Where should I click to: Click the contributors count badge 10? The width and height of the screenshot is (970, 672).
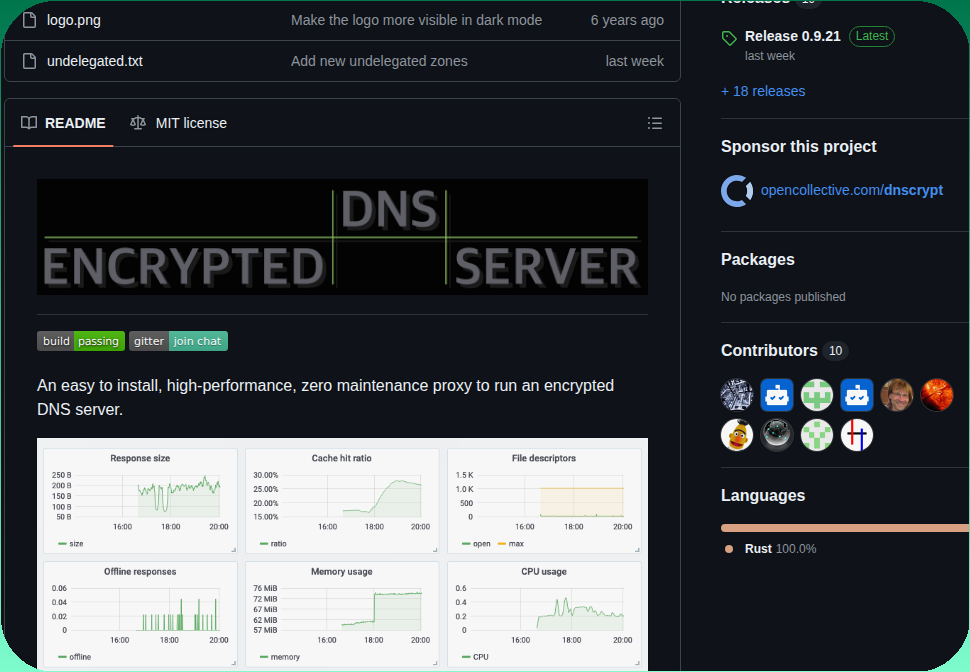pos(835,351)
